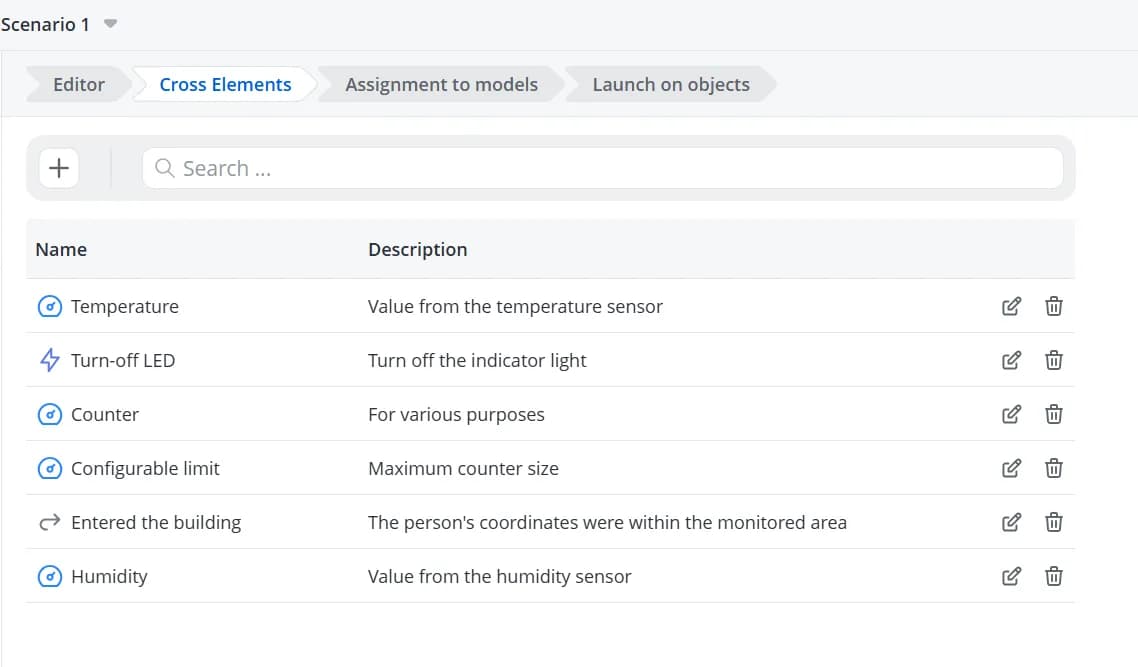Delete the Humidity element

1054,576
